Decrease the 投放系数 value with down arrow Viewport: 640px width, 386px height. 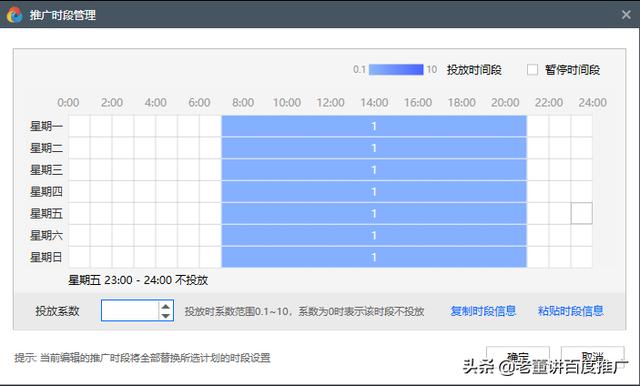point(166,315)
